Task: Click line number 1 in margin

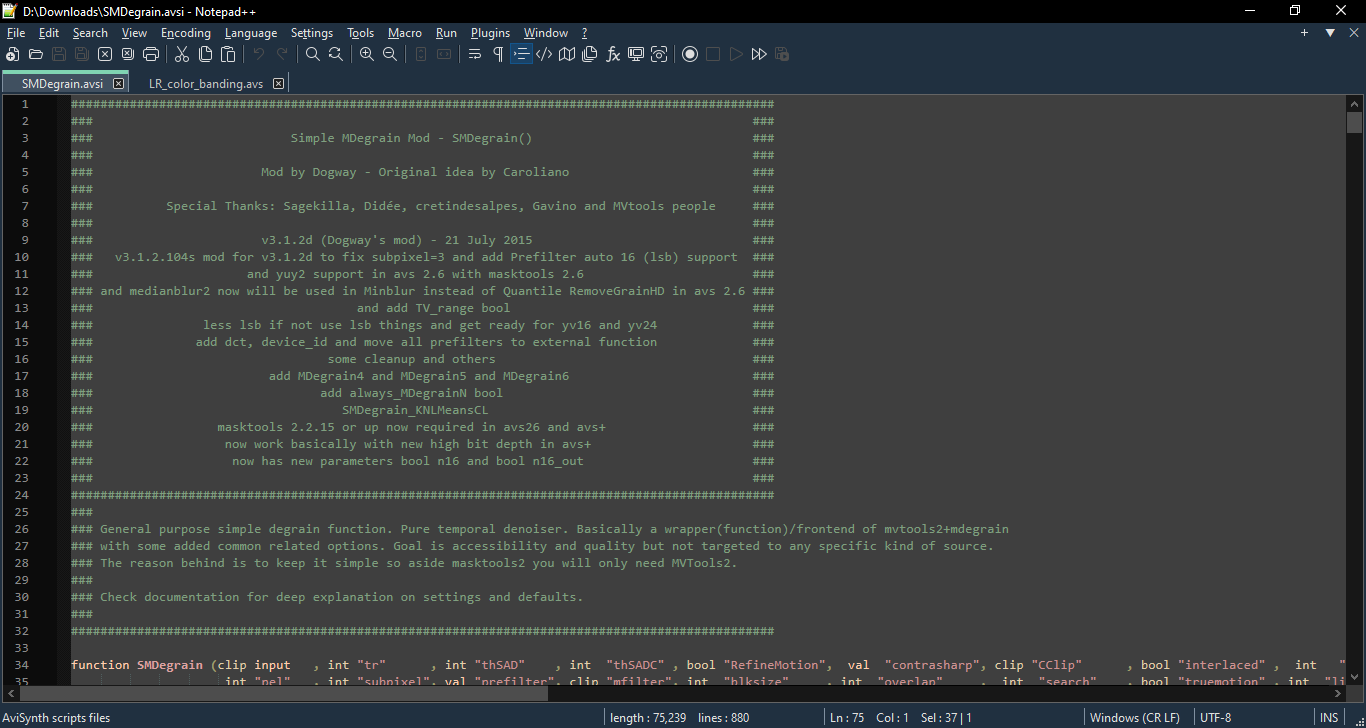Action: (25, 104)
